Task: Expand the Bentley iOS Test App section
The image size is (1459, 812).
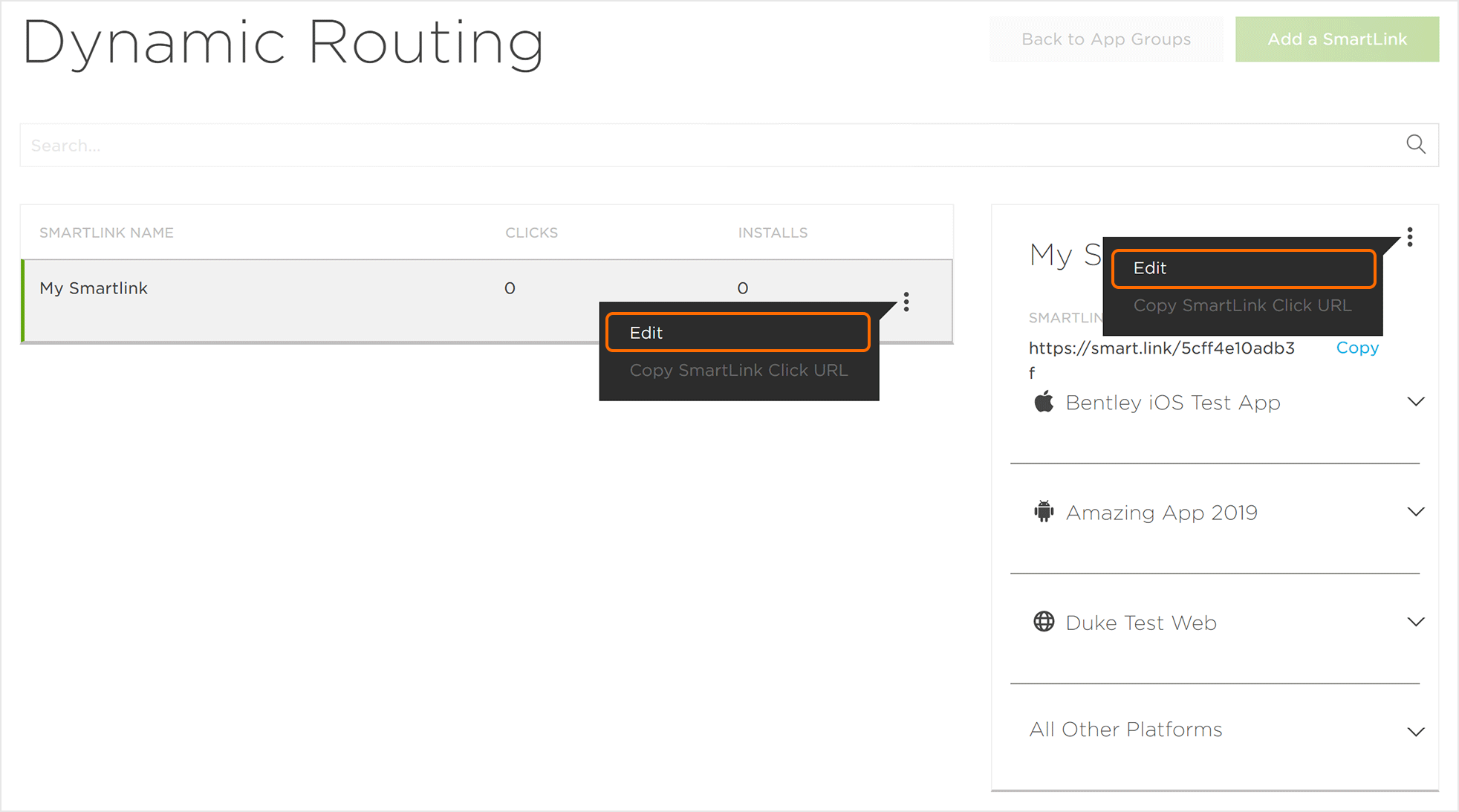Action: pyautogui.click(x=1415, y=402)
